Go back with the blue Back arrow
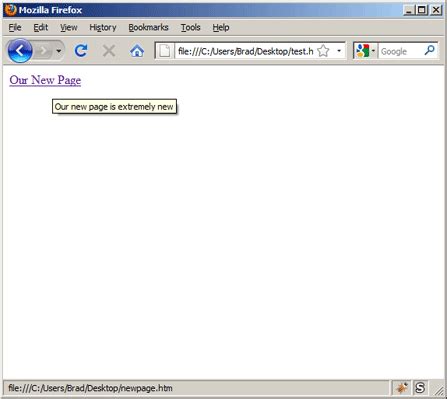Viewport: 447px width, 399px height. tap(20, 51)
